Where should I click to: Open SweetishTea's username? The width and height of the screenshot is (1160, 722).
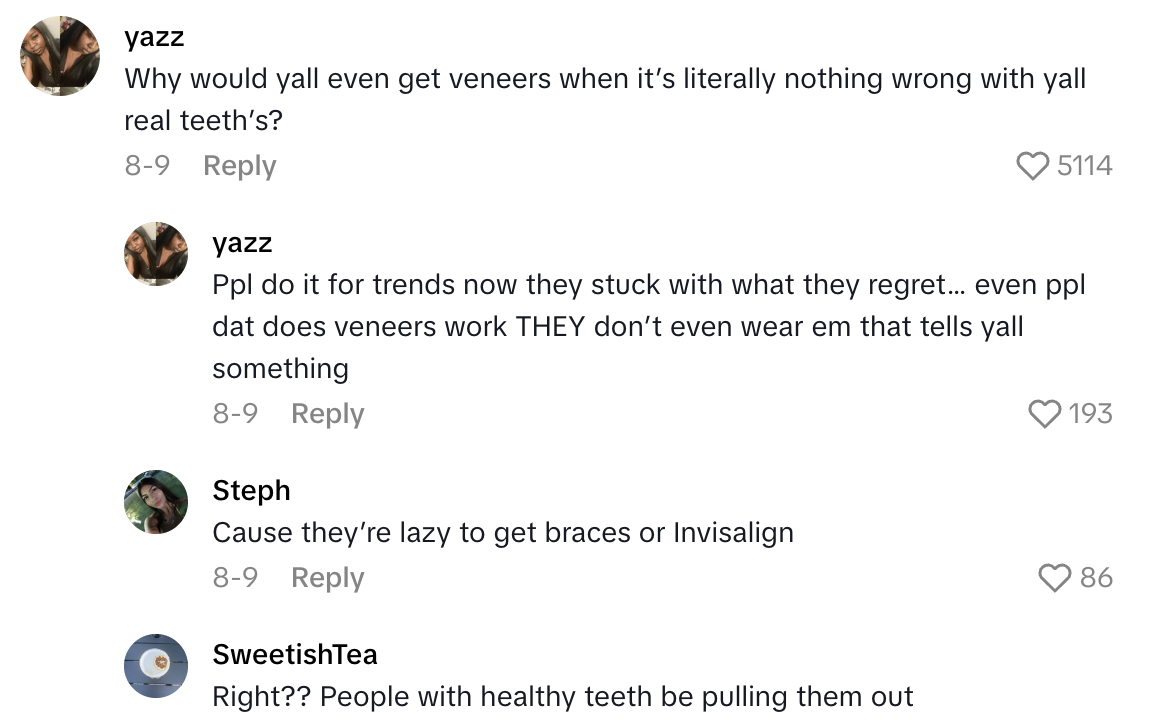[x=295, y=655]
